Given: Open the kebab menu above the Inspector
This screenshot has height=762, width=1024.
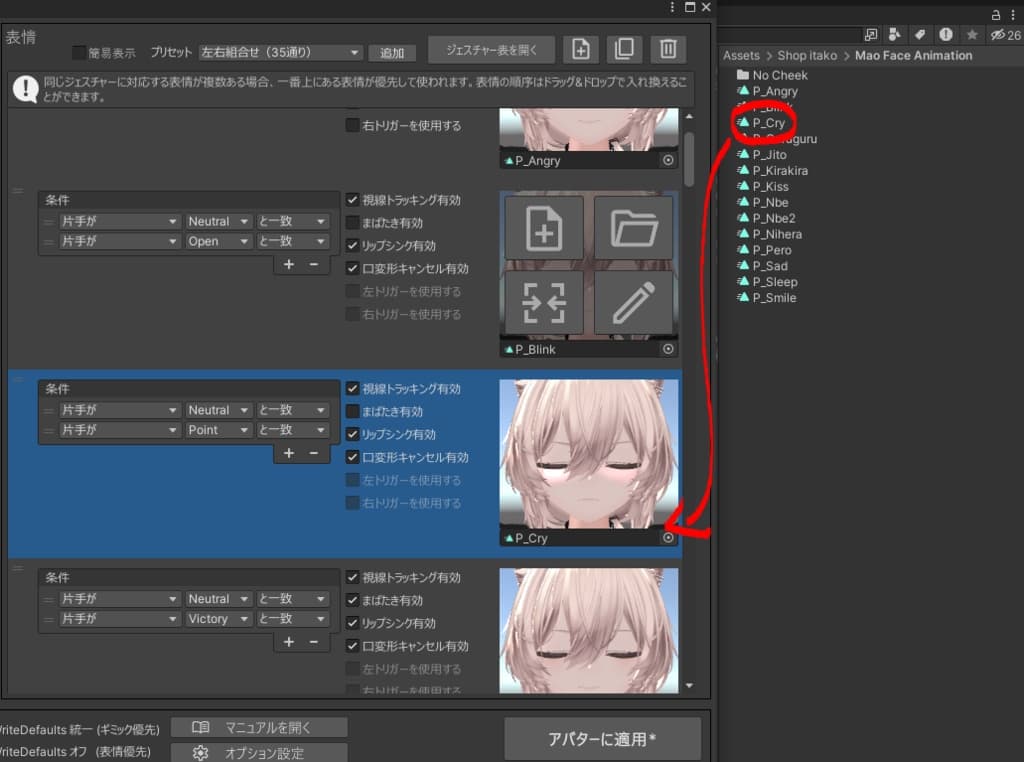Looking at the screenshot, I should (1013, 15).
